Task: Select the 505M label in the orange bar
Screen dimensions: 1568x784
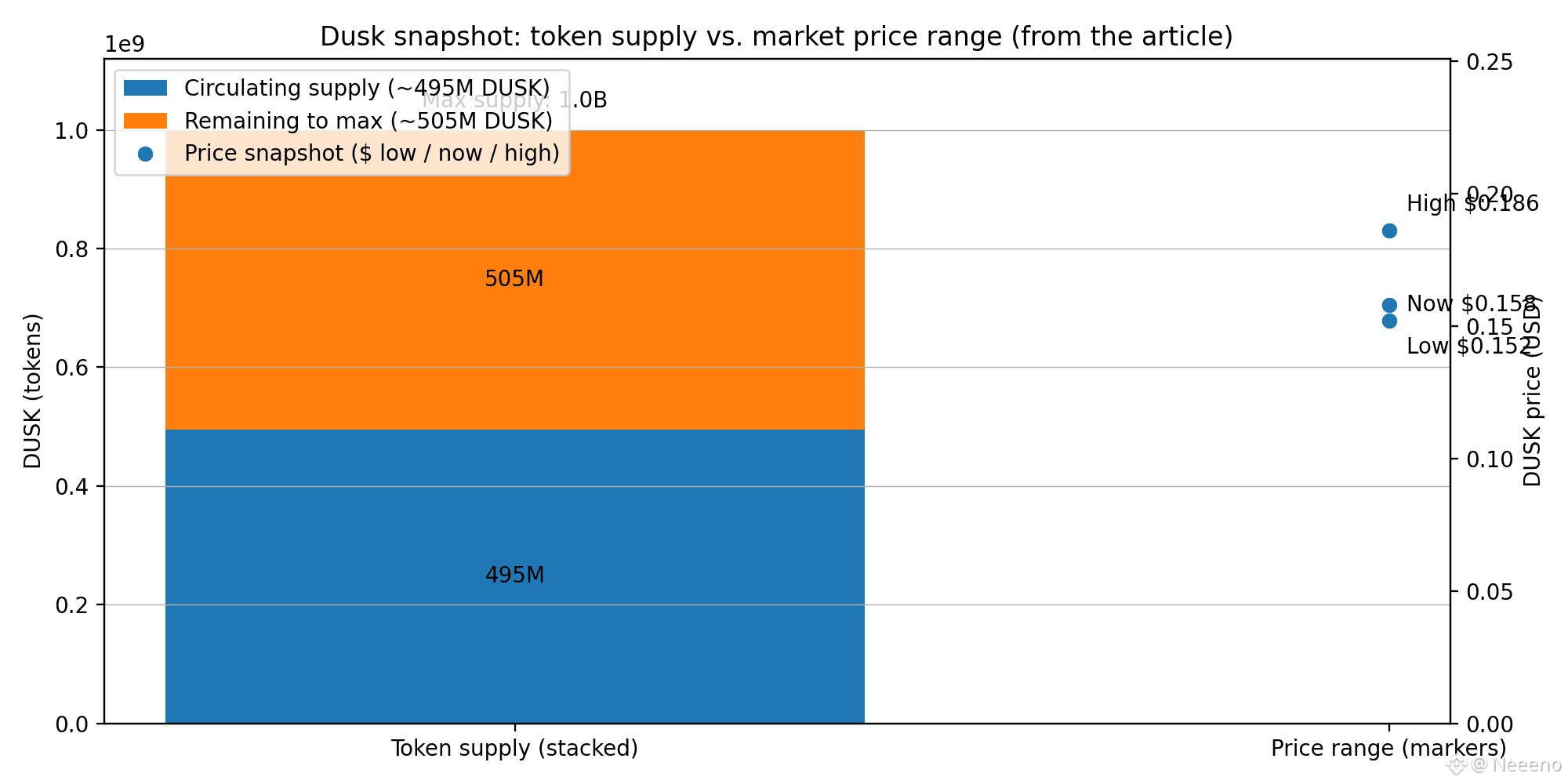Action: click(x=514, y=279)
